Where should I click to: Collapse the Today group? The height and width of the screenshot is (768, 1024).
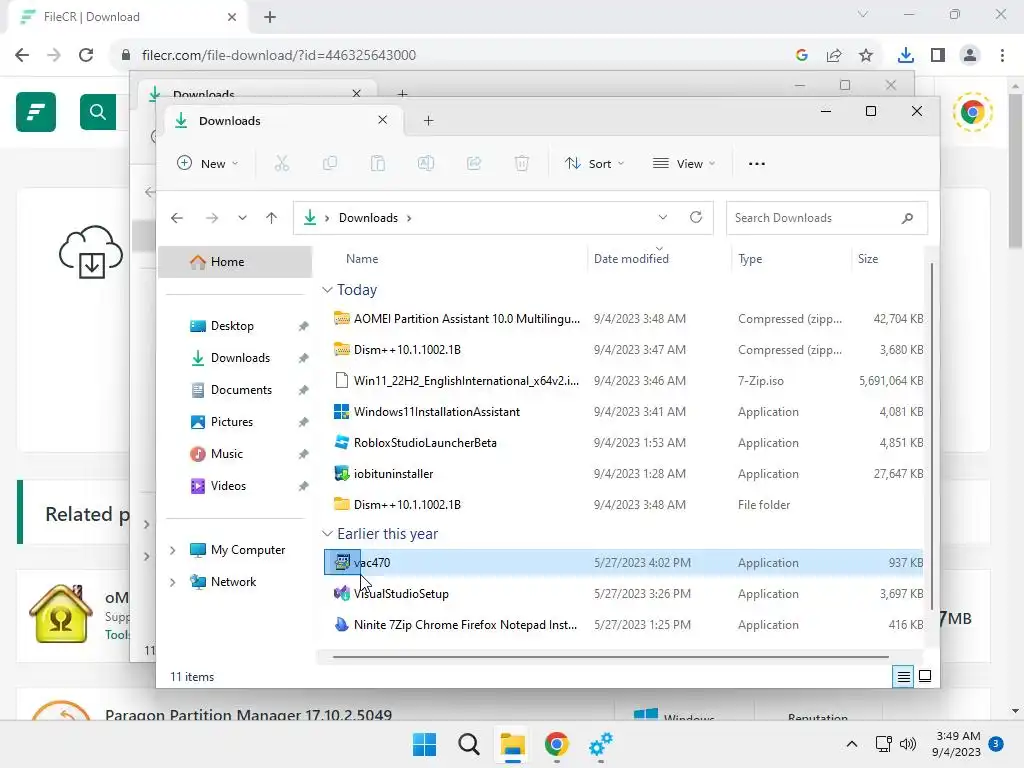tap(327, 289)
